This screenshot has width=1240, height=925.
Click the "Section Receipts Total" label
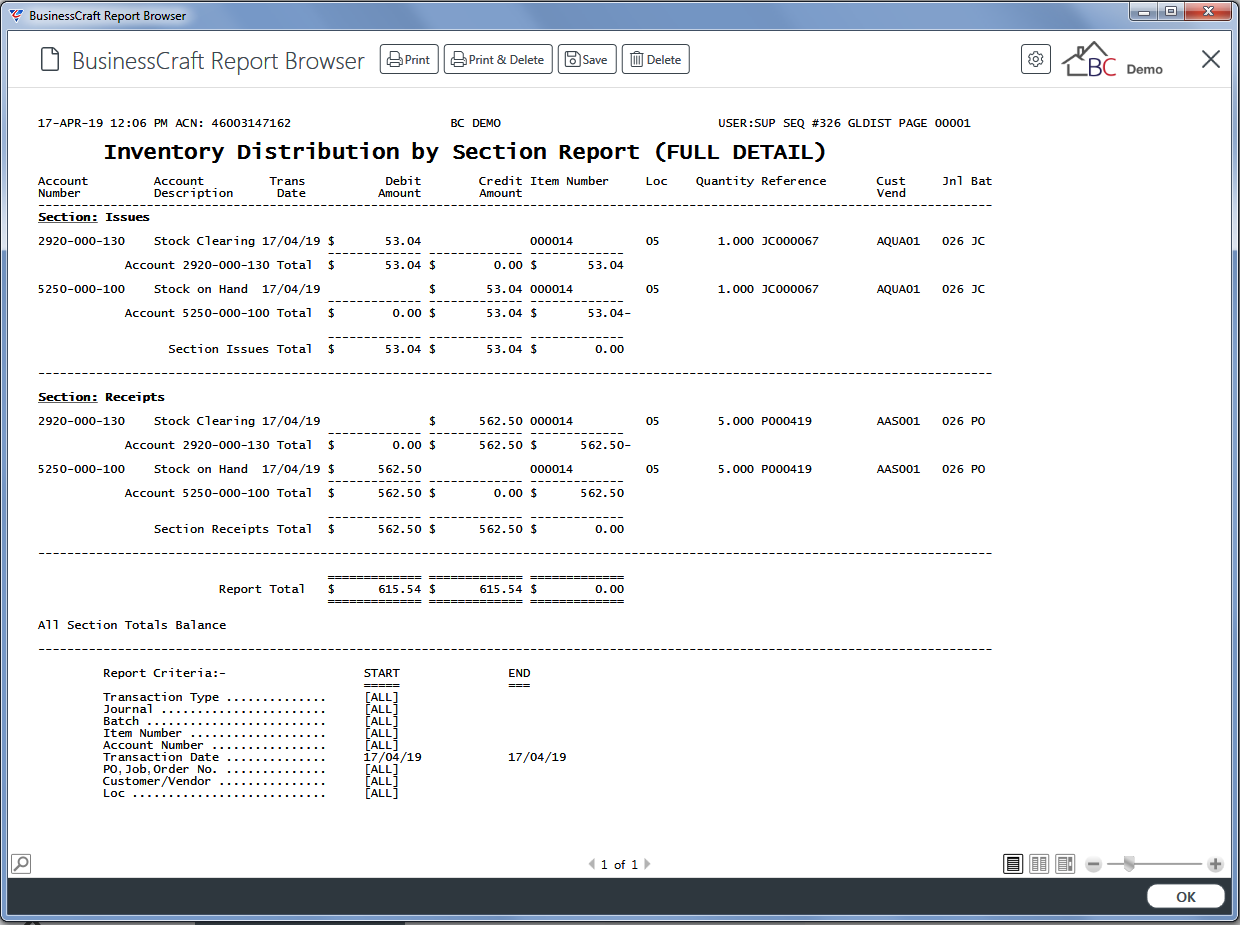coord(233,529)
